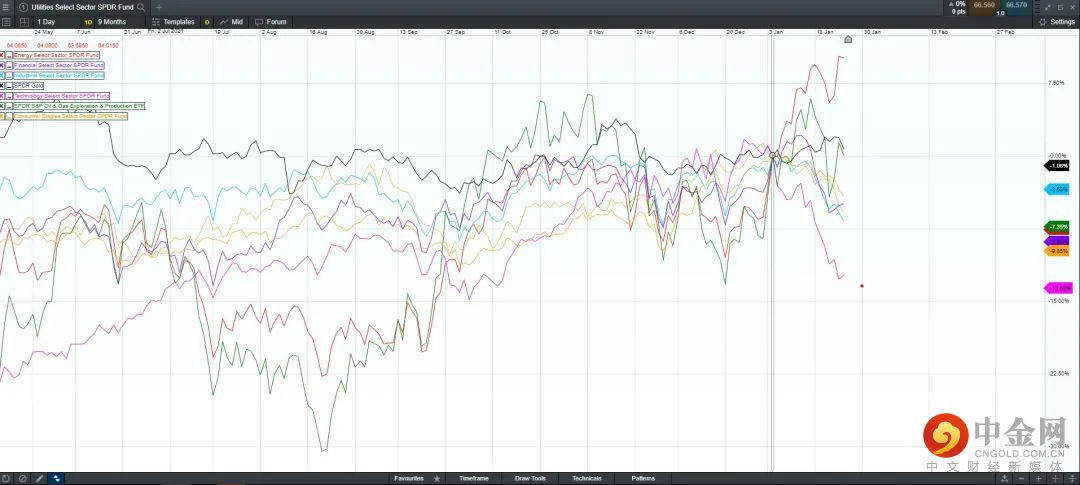Click the crosshair circle marker at 3 Jan
The image size is (1080, 485).
click(x=773, y=156)
